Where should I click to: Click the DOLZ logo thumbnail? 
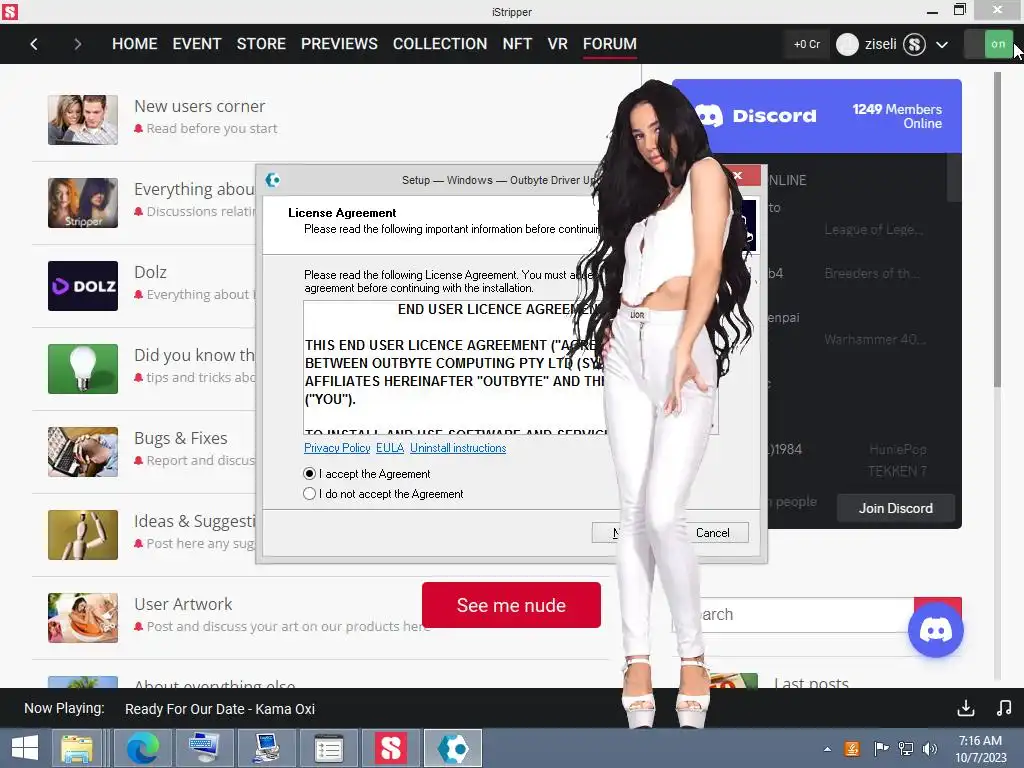tap(83, 286)
